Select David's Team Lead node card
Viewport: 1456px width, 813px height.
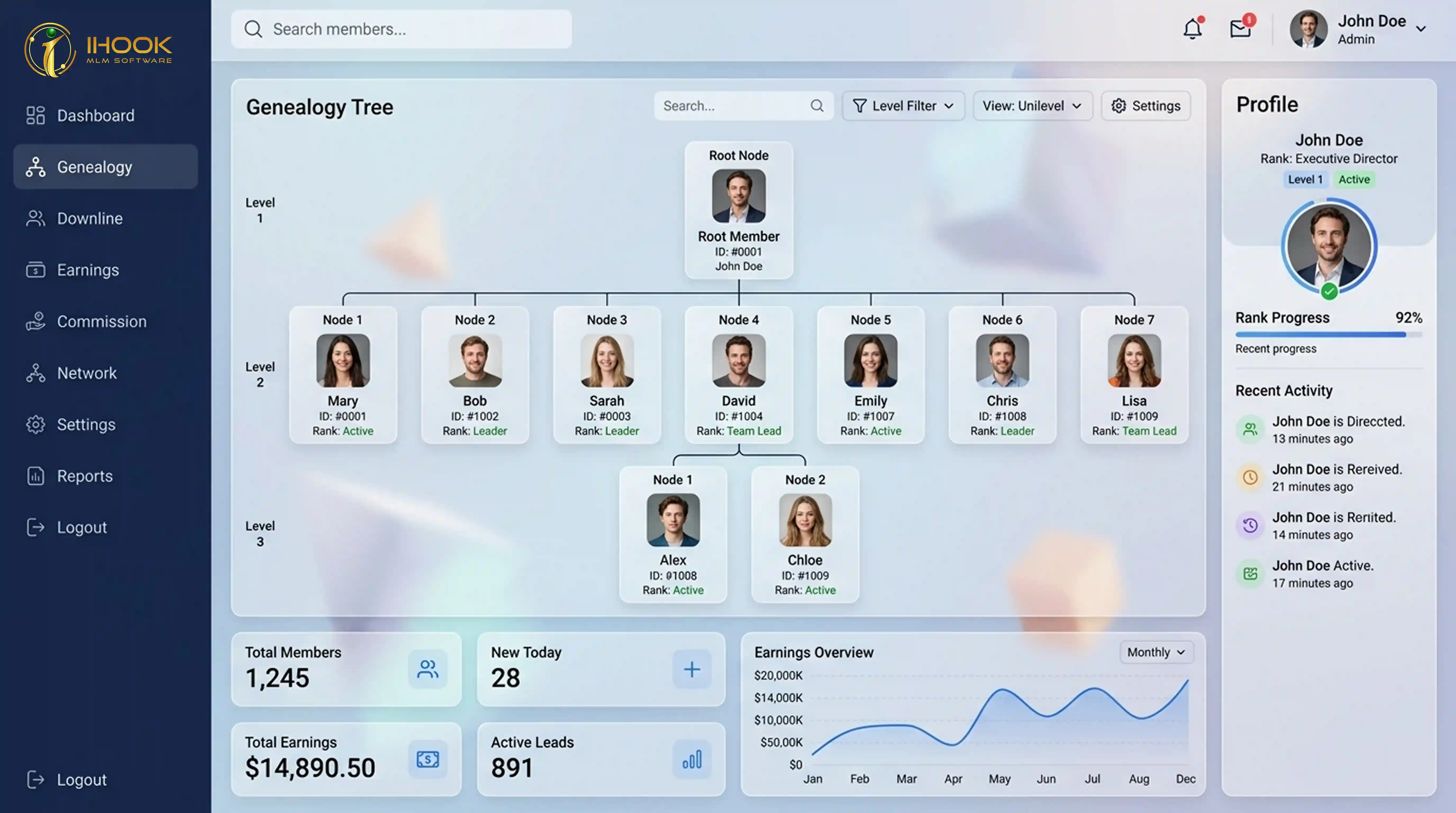coord(739,375)
